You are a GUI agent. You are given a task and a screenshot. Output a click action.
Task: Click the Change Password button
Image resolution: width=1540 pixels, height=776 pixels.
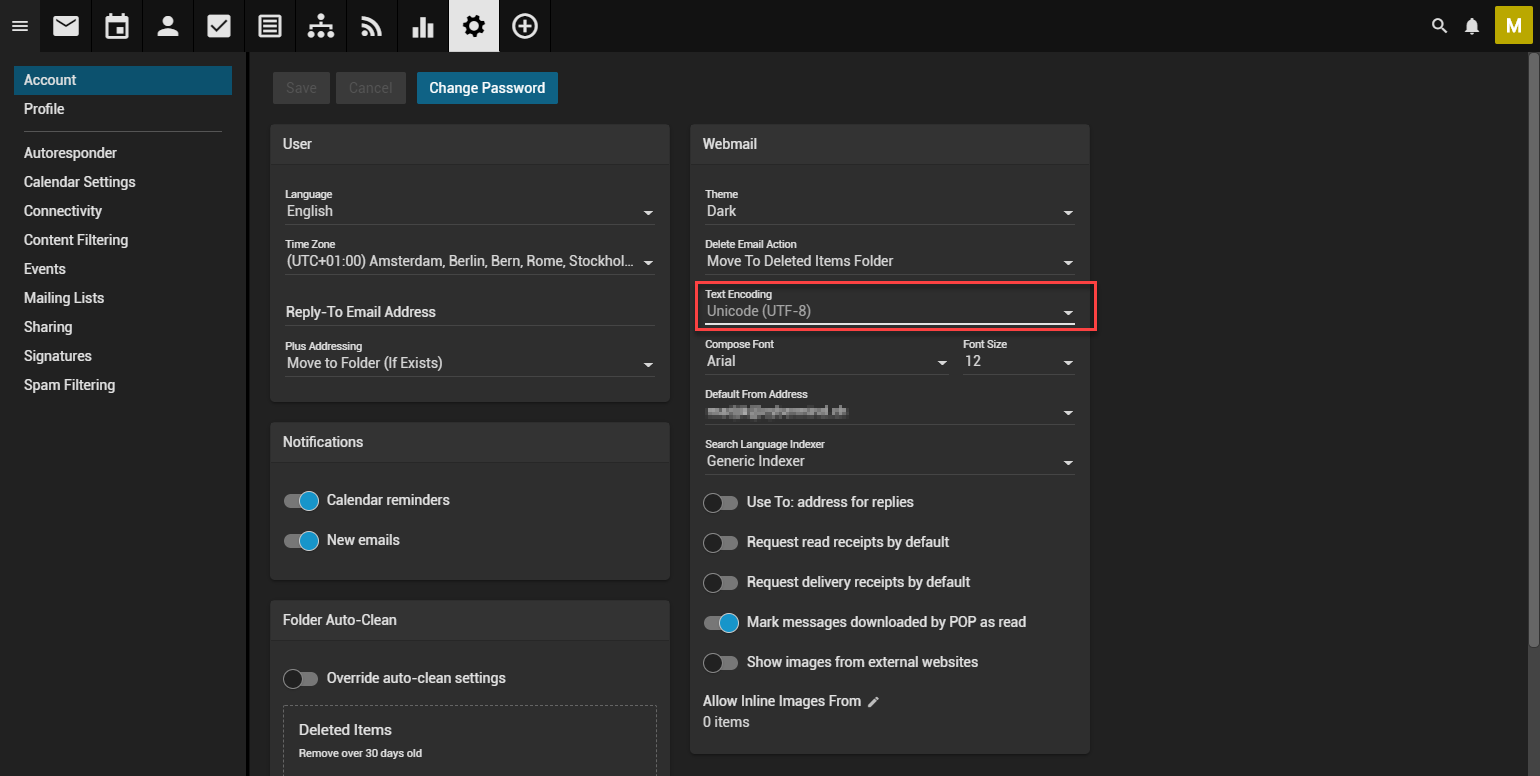point(487,88)
